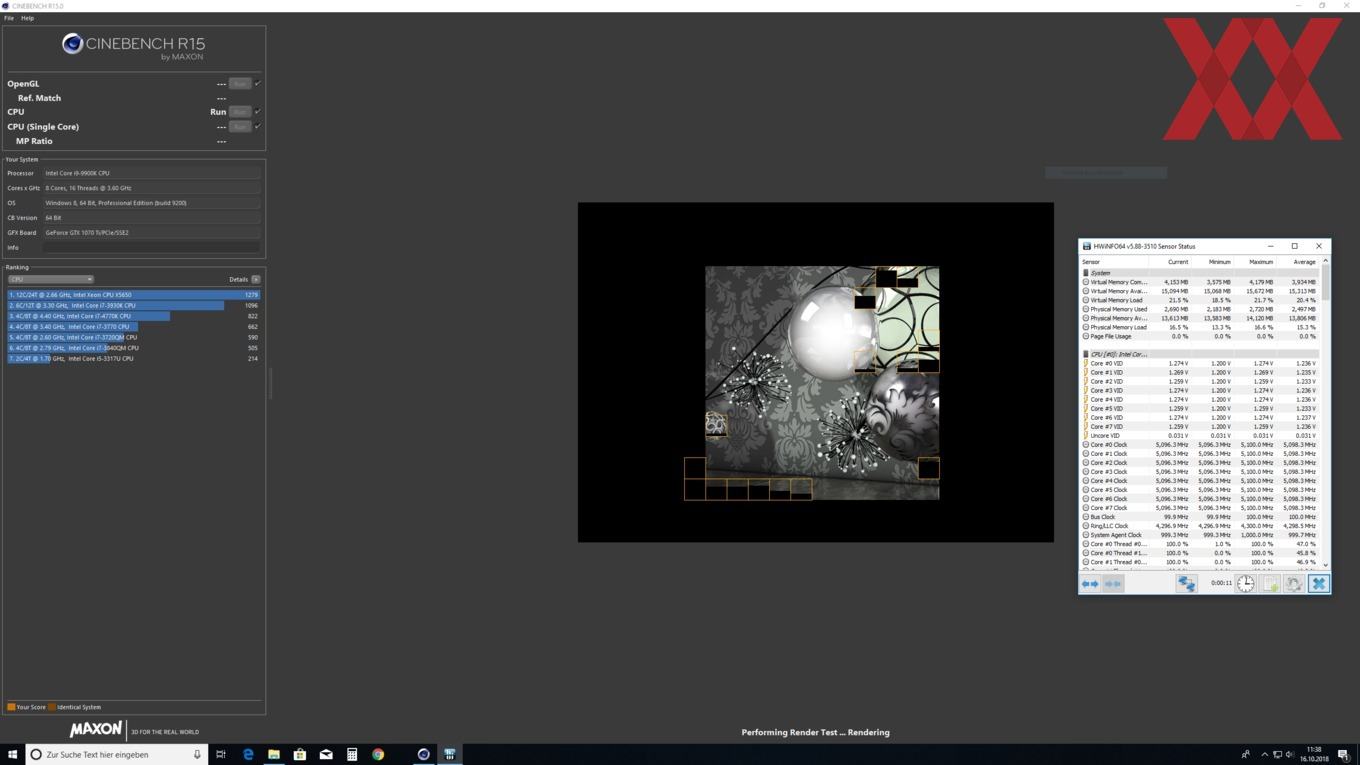Open HWiNFO sensor settings gear icon

1294,584
